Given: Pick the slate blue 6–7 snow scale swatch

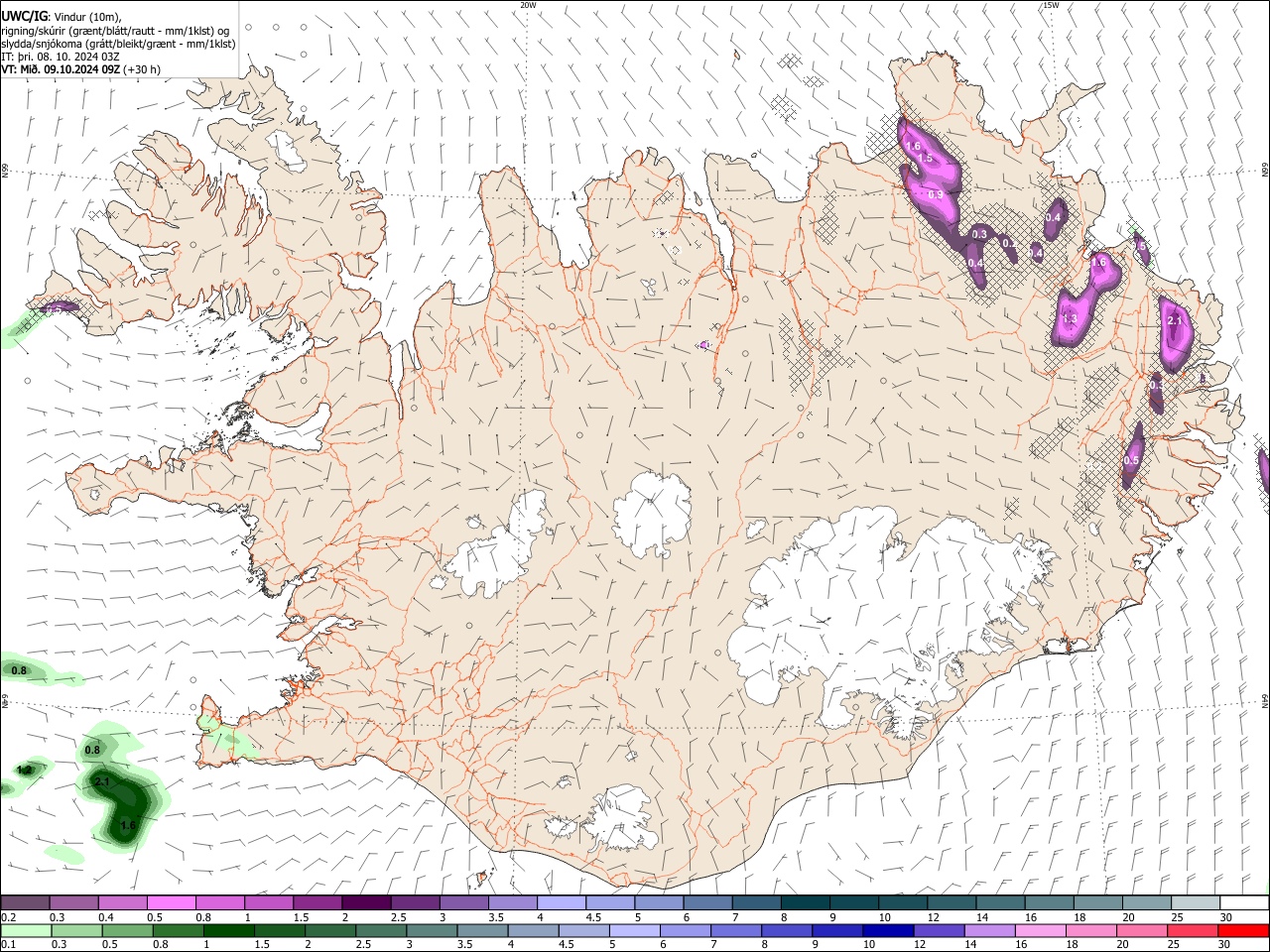Looking at the screenshot, I should 707,902.
